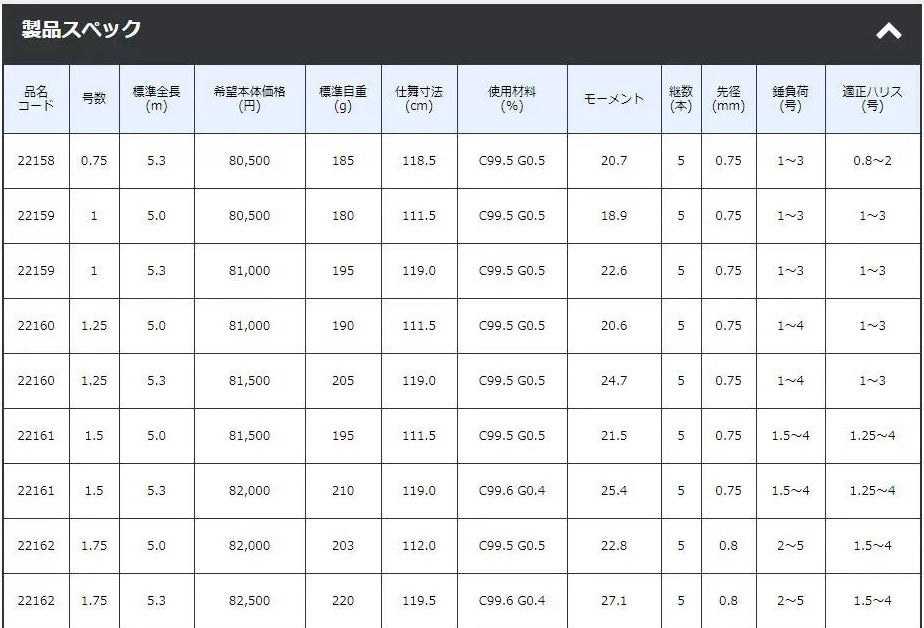Select the 先径 (mm) column header
Image resolution: width=924 pixels, height=628 pixels.
click(729, 98)
